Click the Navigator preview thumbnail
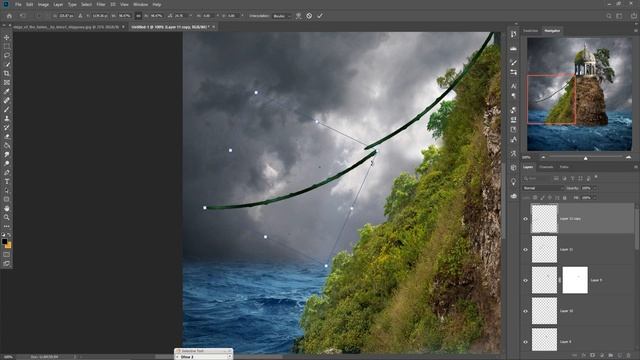The image size is (640, 360). pos(580,94)
